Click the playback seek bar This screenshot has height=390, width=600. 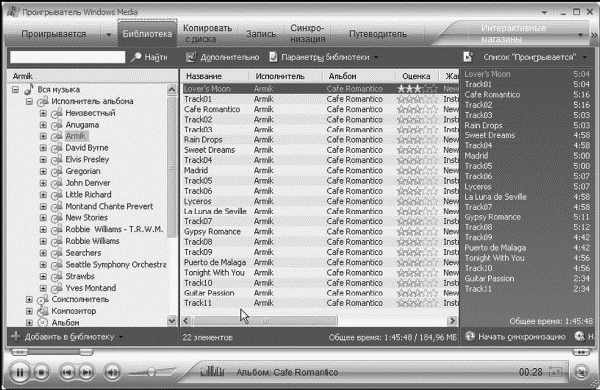click(52, 352)
